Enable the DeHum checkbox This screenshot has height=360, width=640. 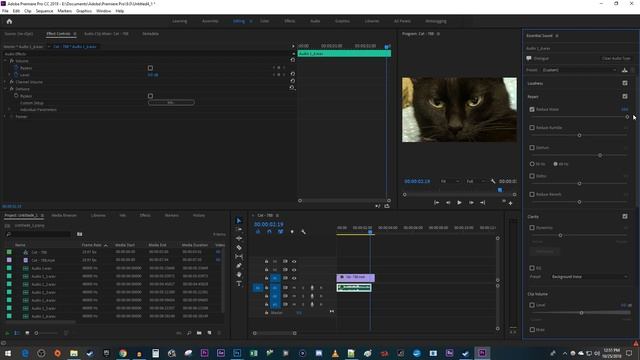pos(532,148)
